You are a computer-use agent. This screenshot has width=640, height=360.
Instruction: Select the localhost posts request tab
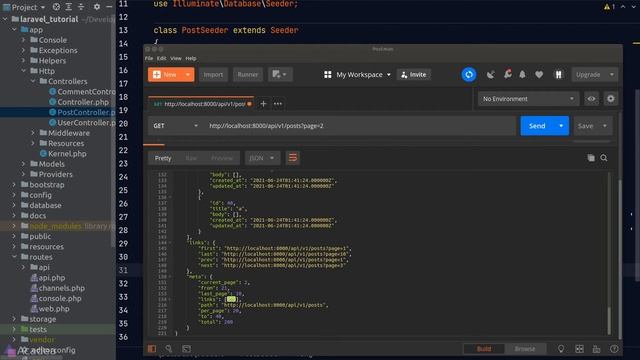(201, 104)
